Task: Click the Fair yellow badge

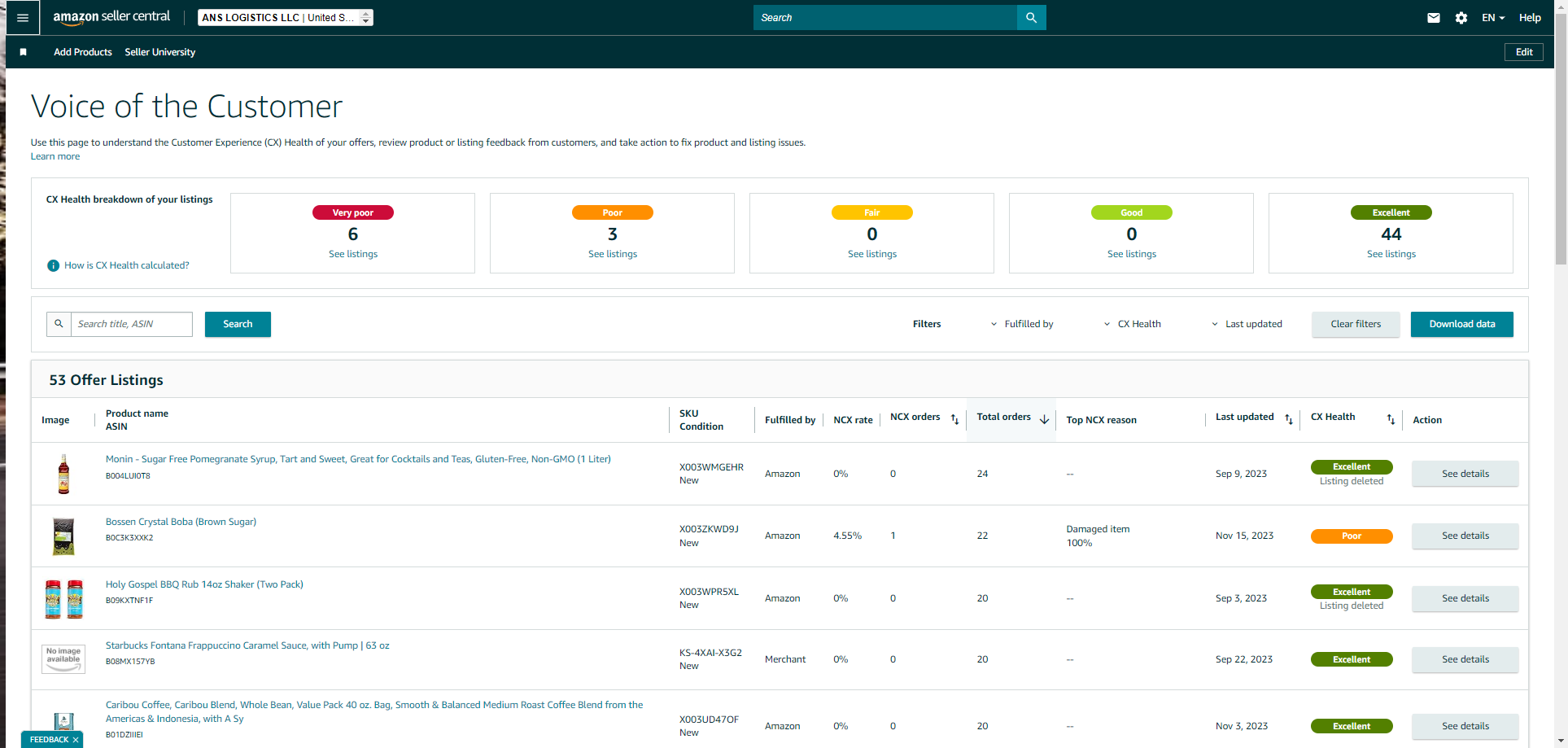Action: click(872, 212)
